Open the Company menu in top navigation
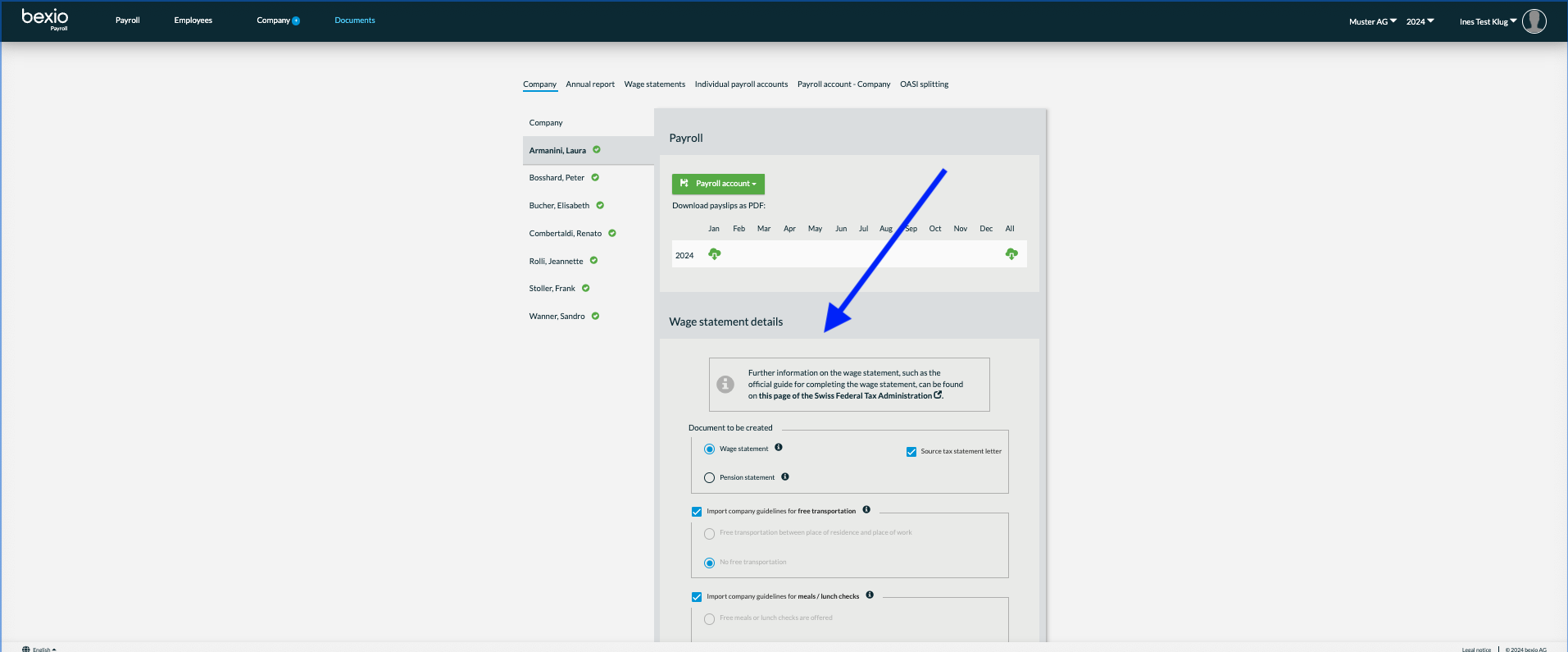Viewport: 1568px width, 652px height. point(274,21)
